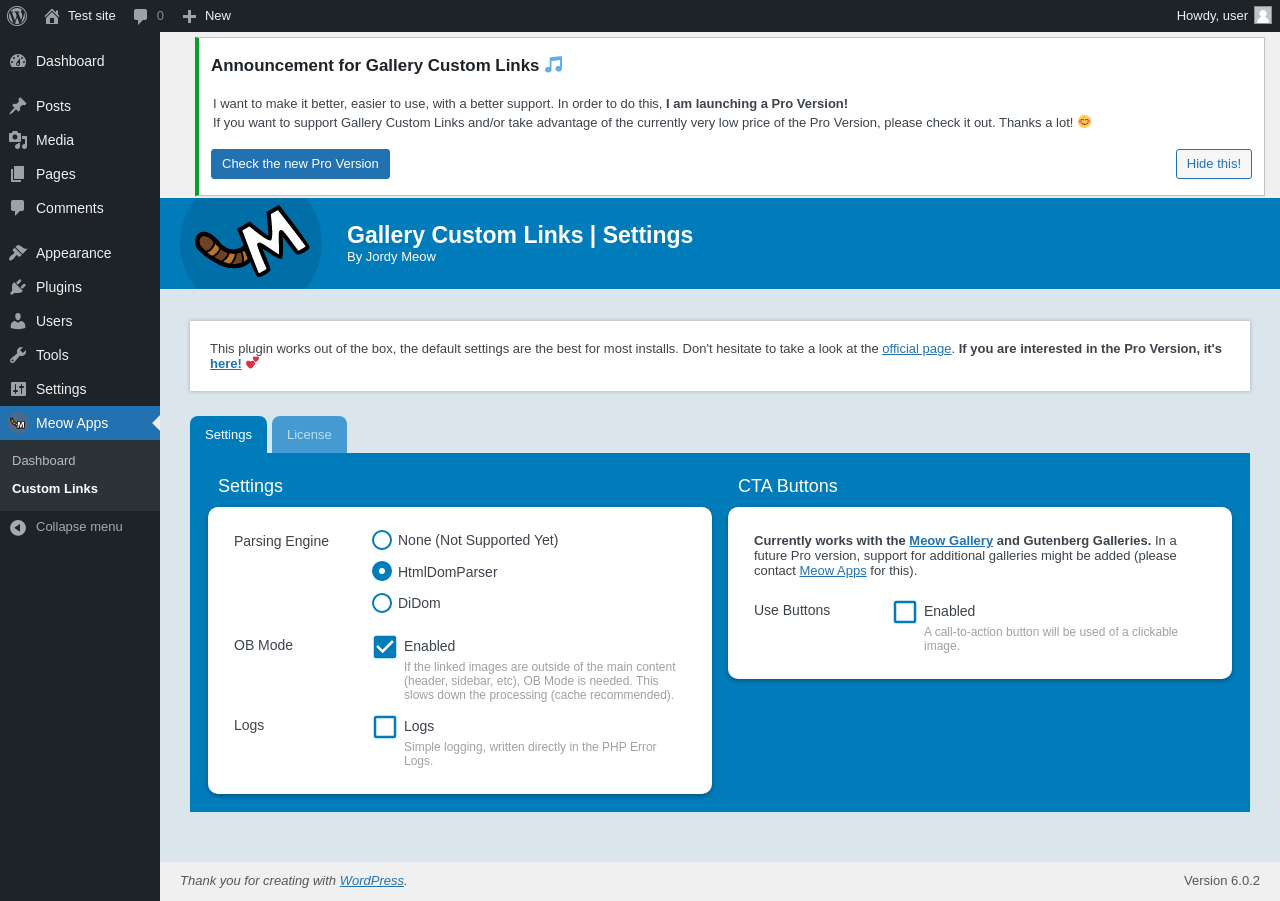Screen dimensions: 1280x901
Task: Click the Hide this! button
Action: click(1214, 164)
